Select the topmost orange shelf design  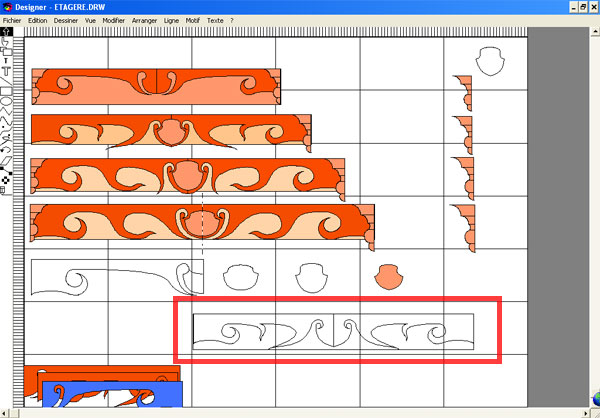156,87
